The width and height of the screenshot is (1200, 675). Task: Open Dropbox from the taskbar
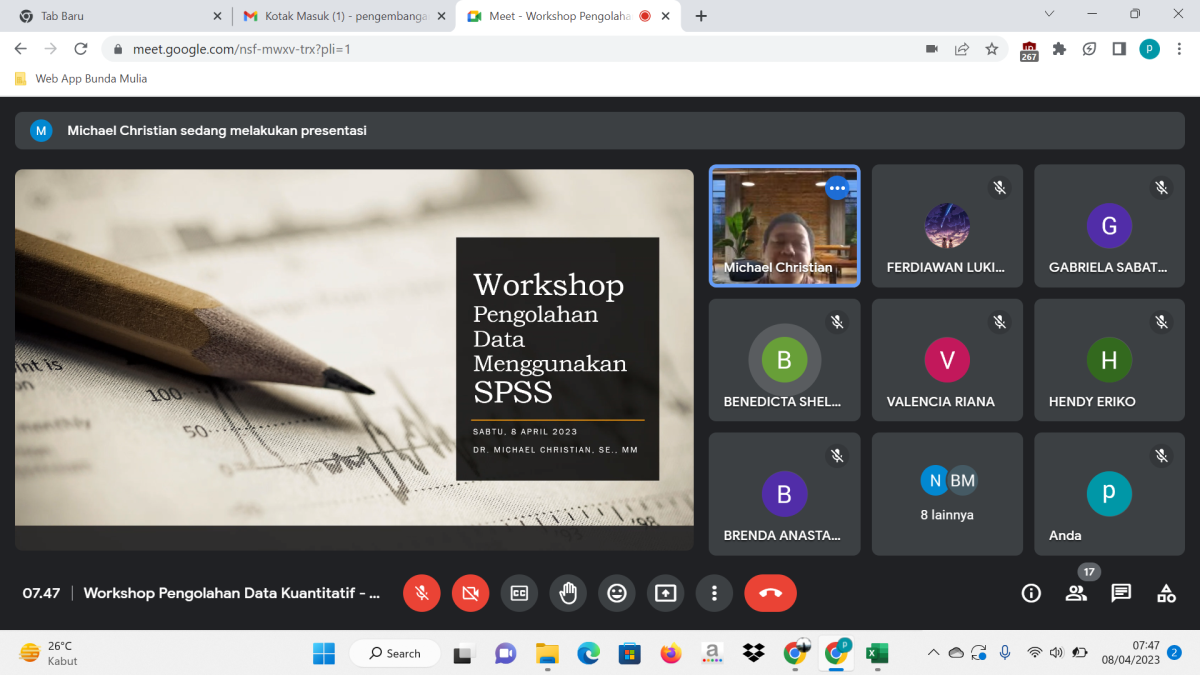tap(754, 653)
